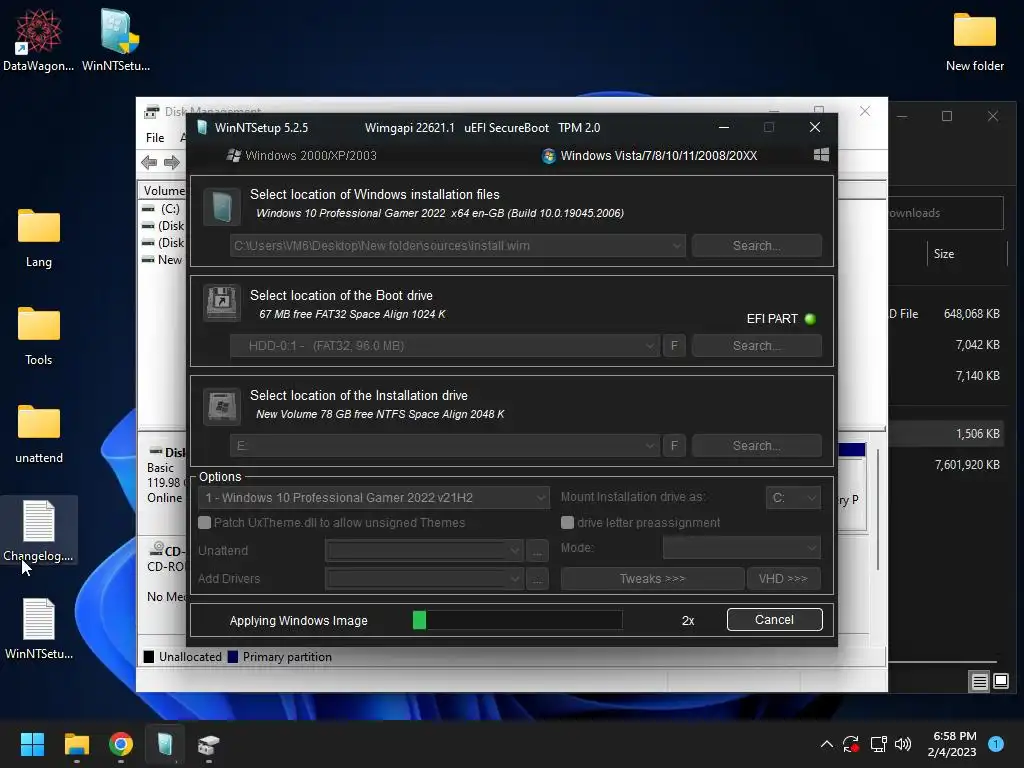Viewport: 1024px width, 768px height.
Task: Switch Explorer to details view icon
Action: 980,682
